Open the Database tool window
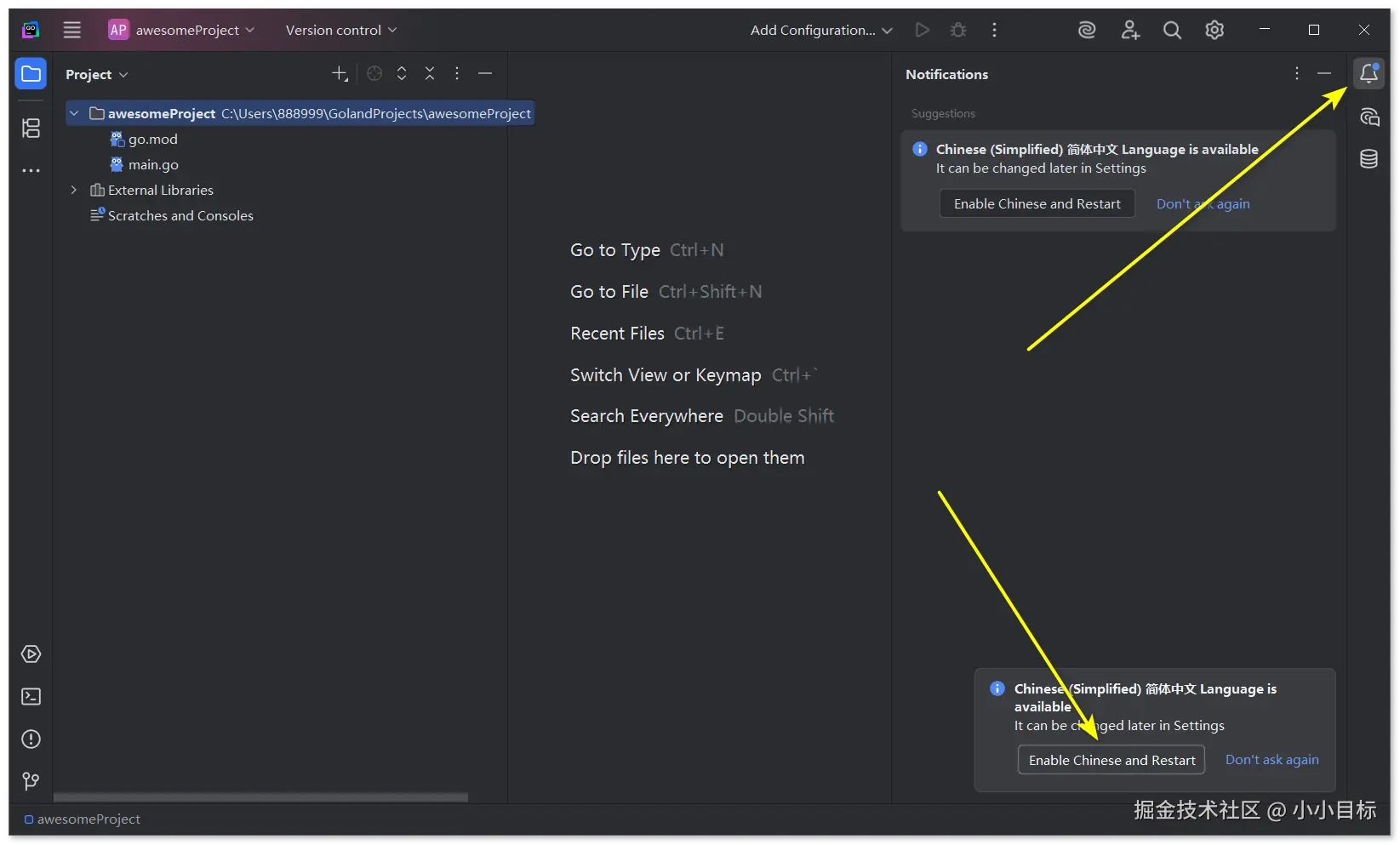This screenshot has height=845, width=1400. click(1369, 159)
